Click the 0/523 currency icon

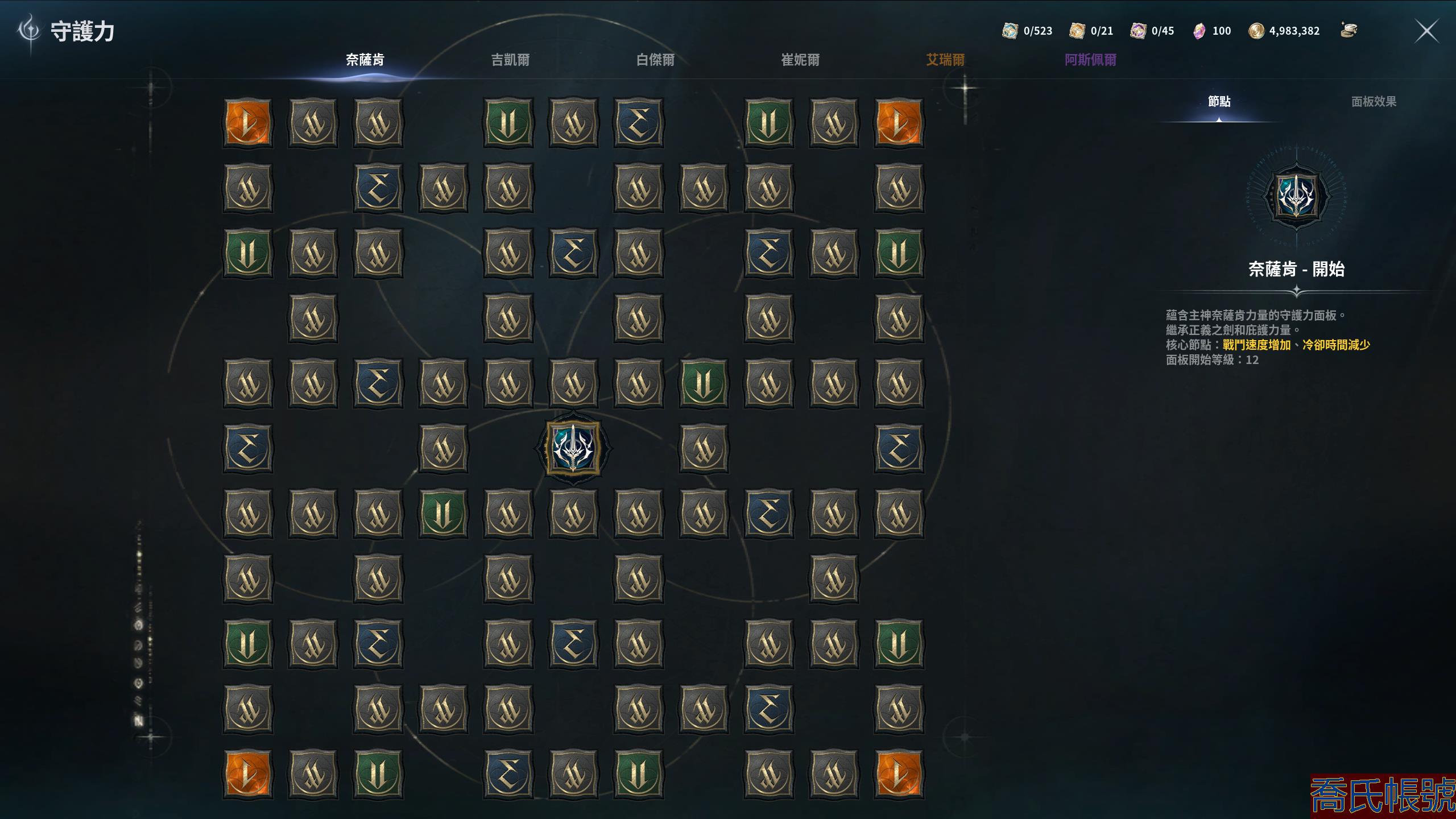click(1010, 31)
